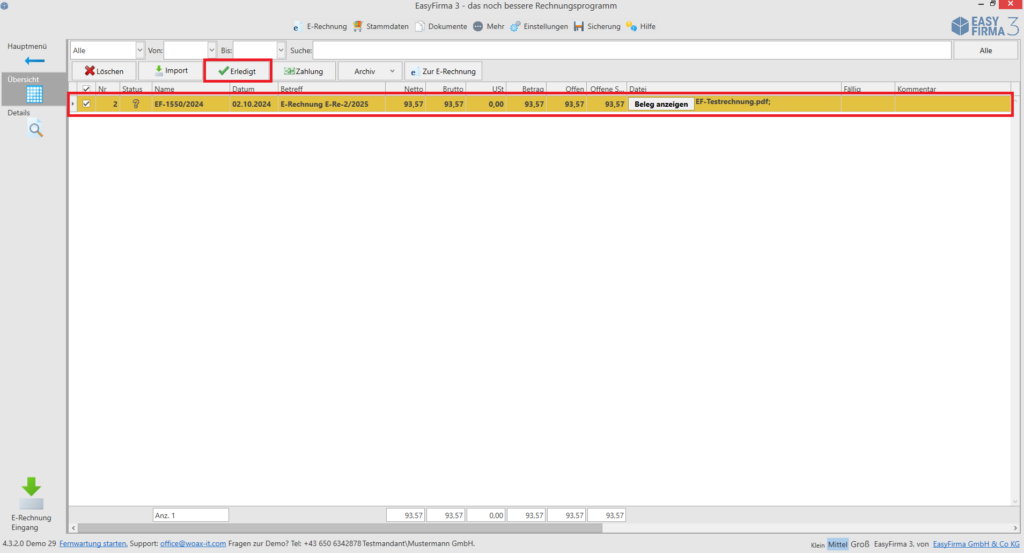
Task: Open the Von date dropdown
Action: click(x=211, y=49)
